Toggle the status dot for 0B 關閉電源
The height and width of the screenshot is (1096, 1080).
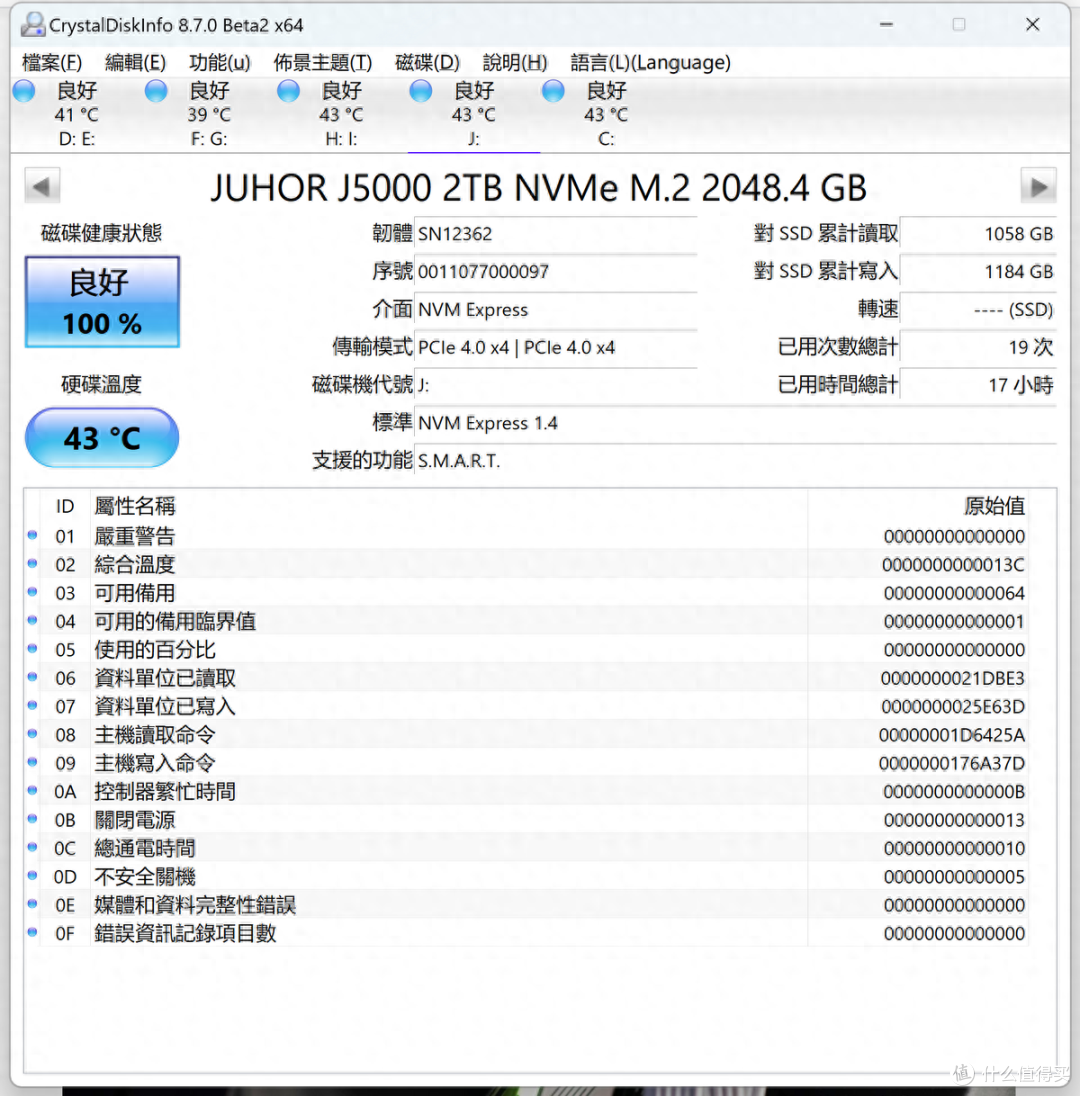pos(31,820)
